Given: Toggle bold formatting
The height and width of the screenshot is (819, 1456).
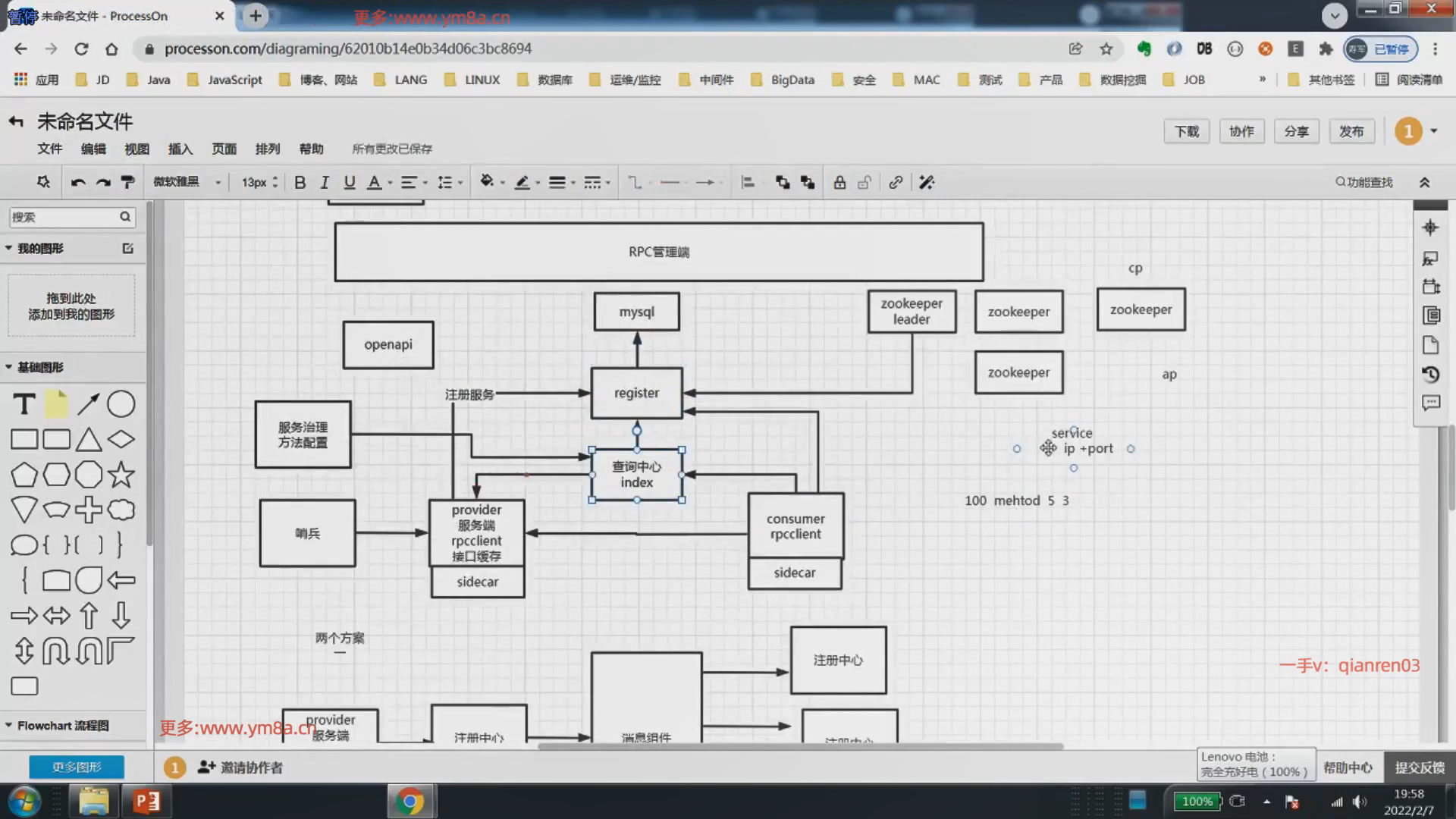Looking at the screenshot, I should point(300,182).
